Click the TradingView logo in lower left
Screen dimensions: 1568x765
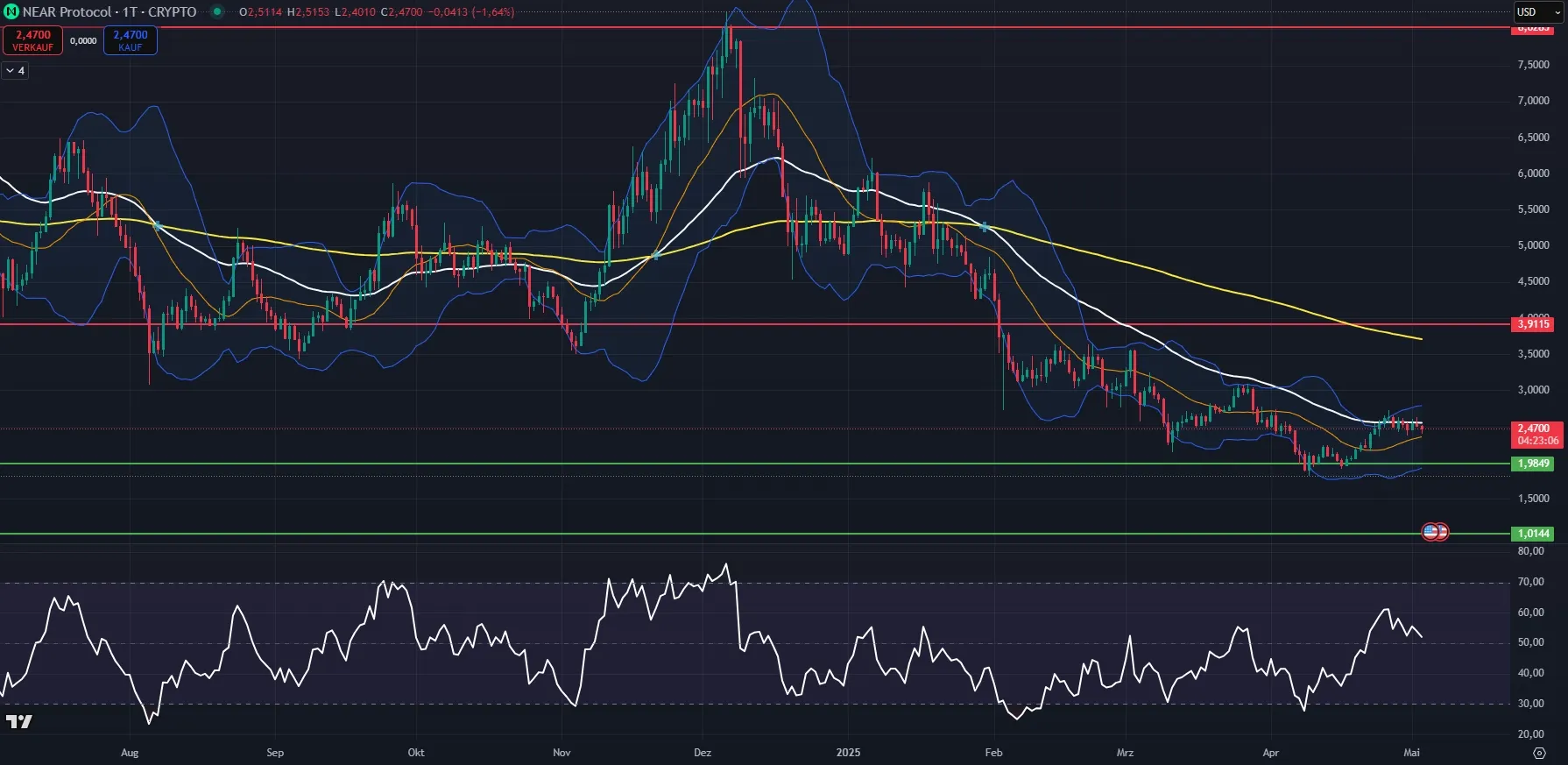pos(18,721)
